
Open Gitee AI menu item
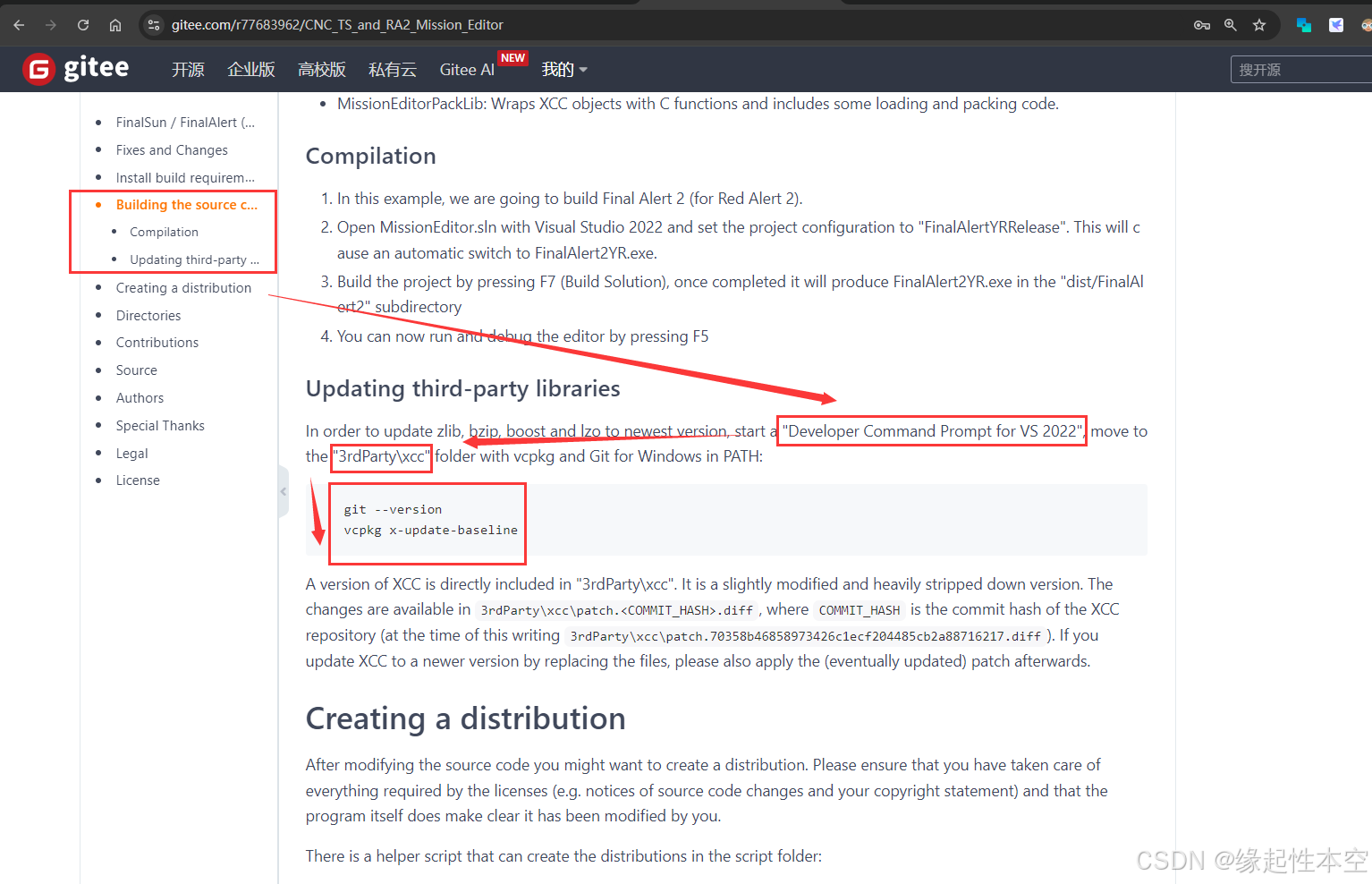point(467,70)
